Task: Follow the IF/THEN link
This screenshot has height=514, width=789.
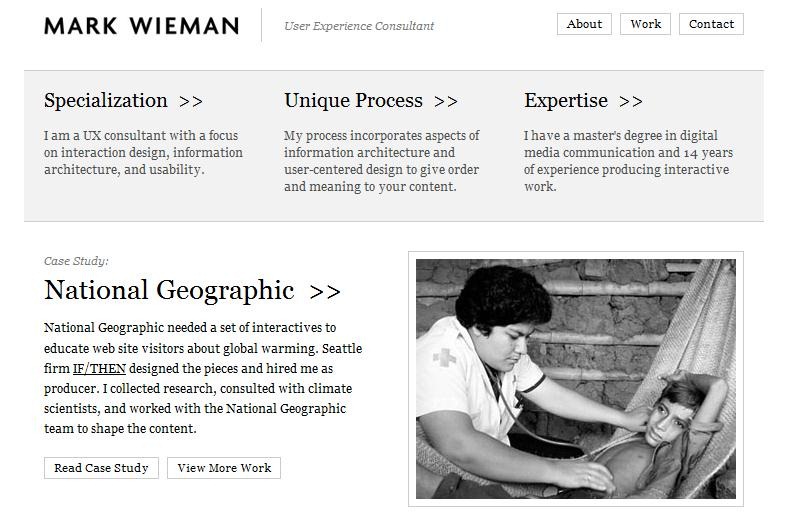Action: point(99,369)
